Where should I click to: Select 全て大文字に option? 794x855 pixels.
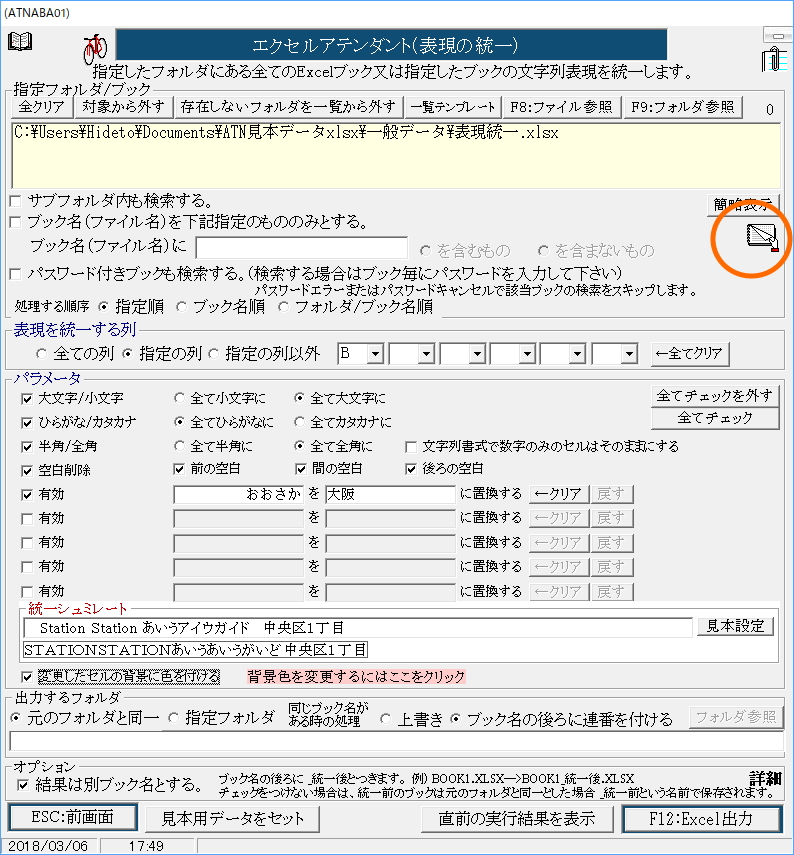299,399
